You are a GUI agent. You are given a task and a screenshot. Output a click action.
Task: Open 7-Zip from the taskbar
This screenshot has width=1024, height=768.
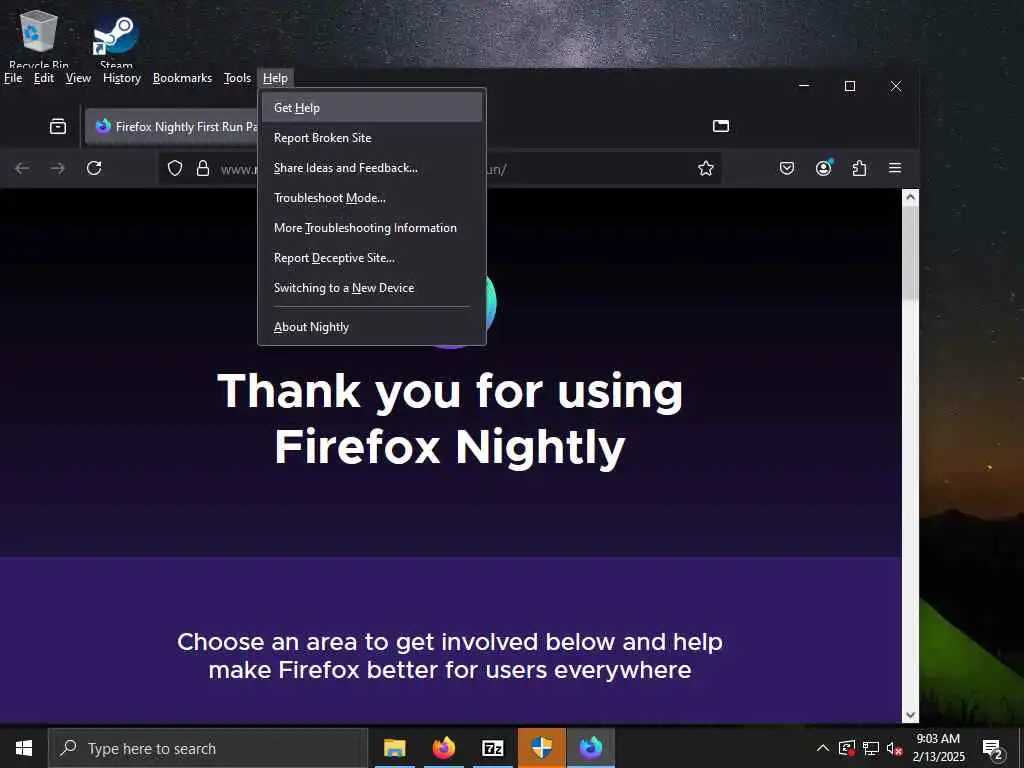tap(492, 748)
